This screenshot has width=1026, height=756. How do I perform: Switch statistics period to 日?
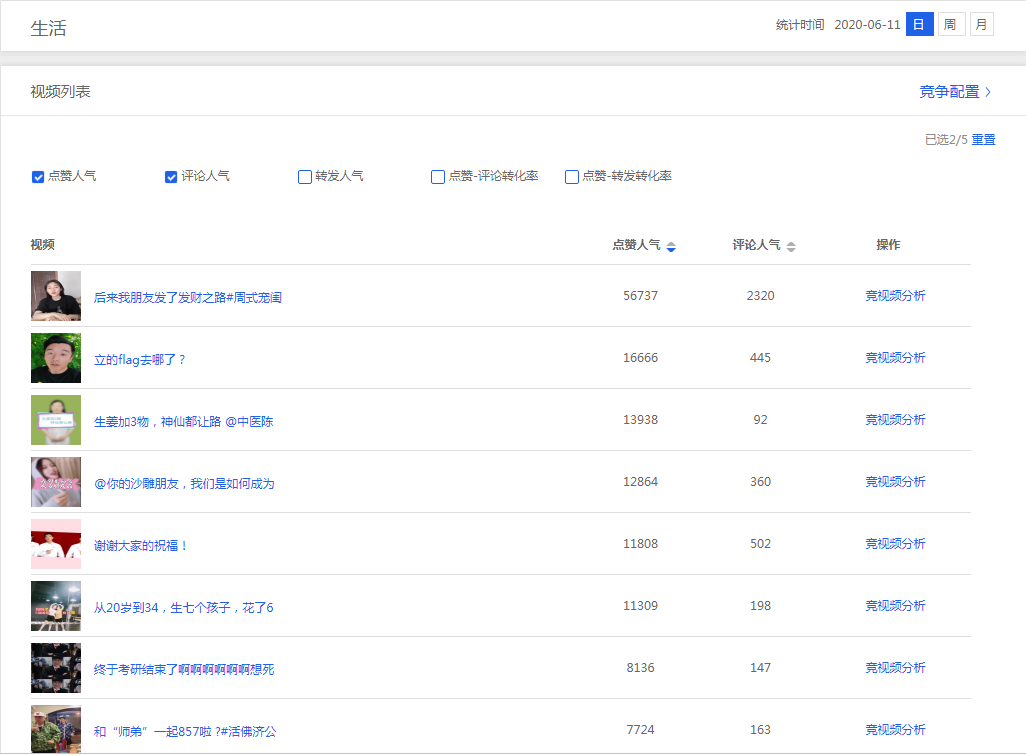click(919, 25)
